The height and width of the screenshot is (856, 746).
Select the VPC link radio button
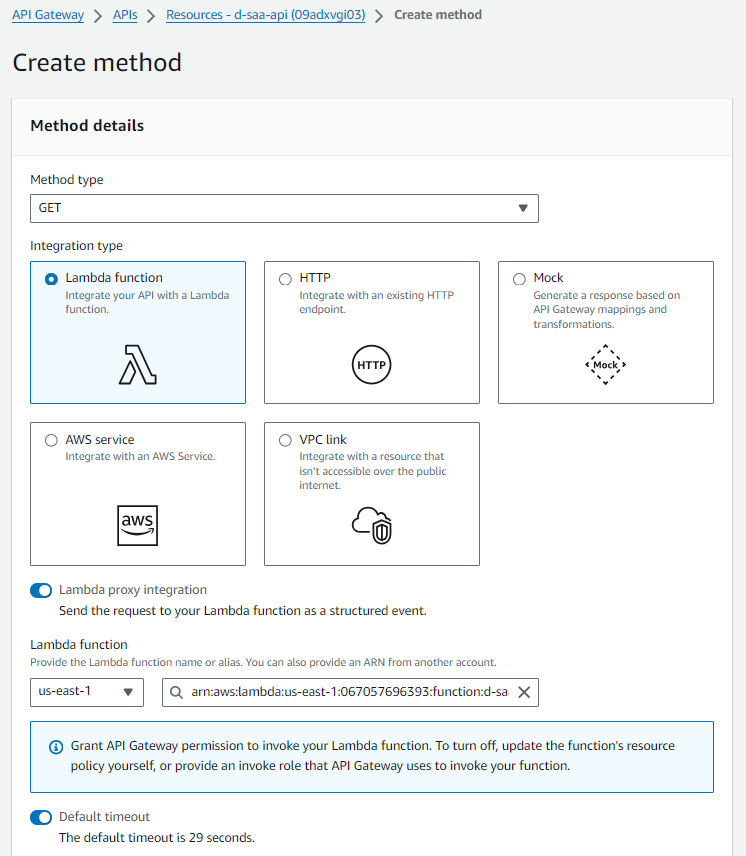(285, 440)
